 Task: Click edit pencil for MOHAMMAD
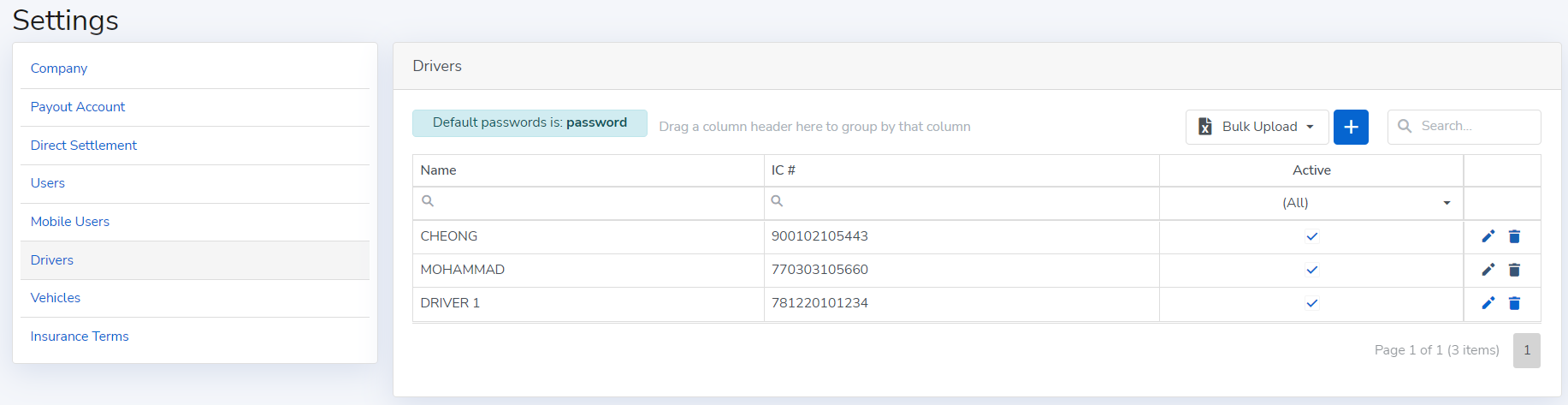(1488, 270)
